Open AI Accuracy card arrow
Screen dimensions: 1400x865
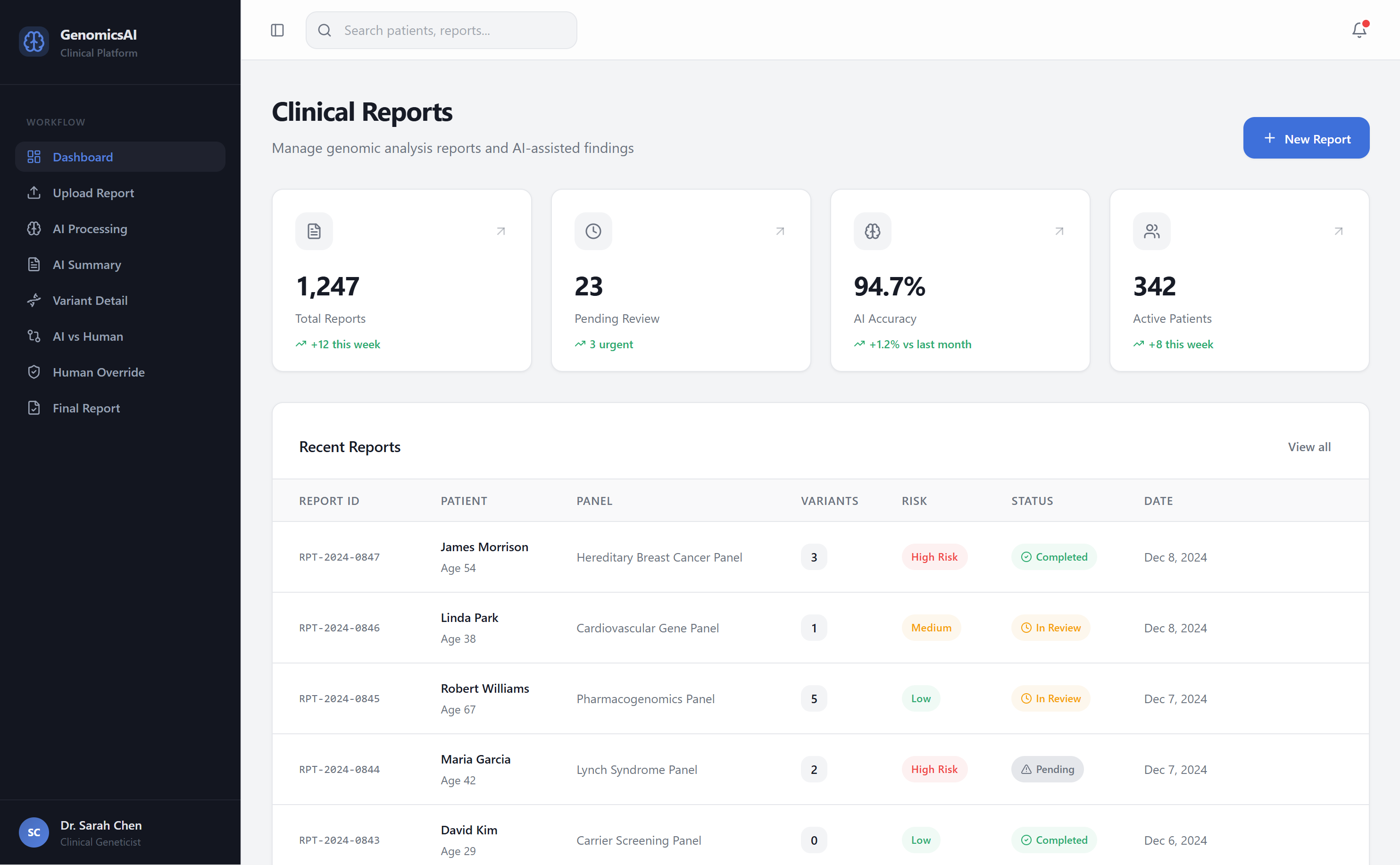click(1059, 231)
